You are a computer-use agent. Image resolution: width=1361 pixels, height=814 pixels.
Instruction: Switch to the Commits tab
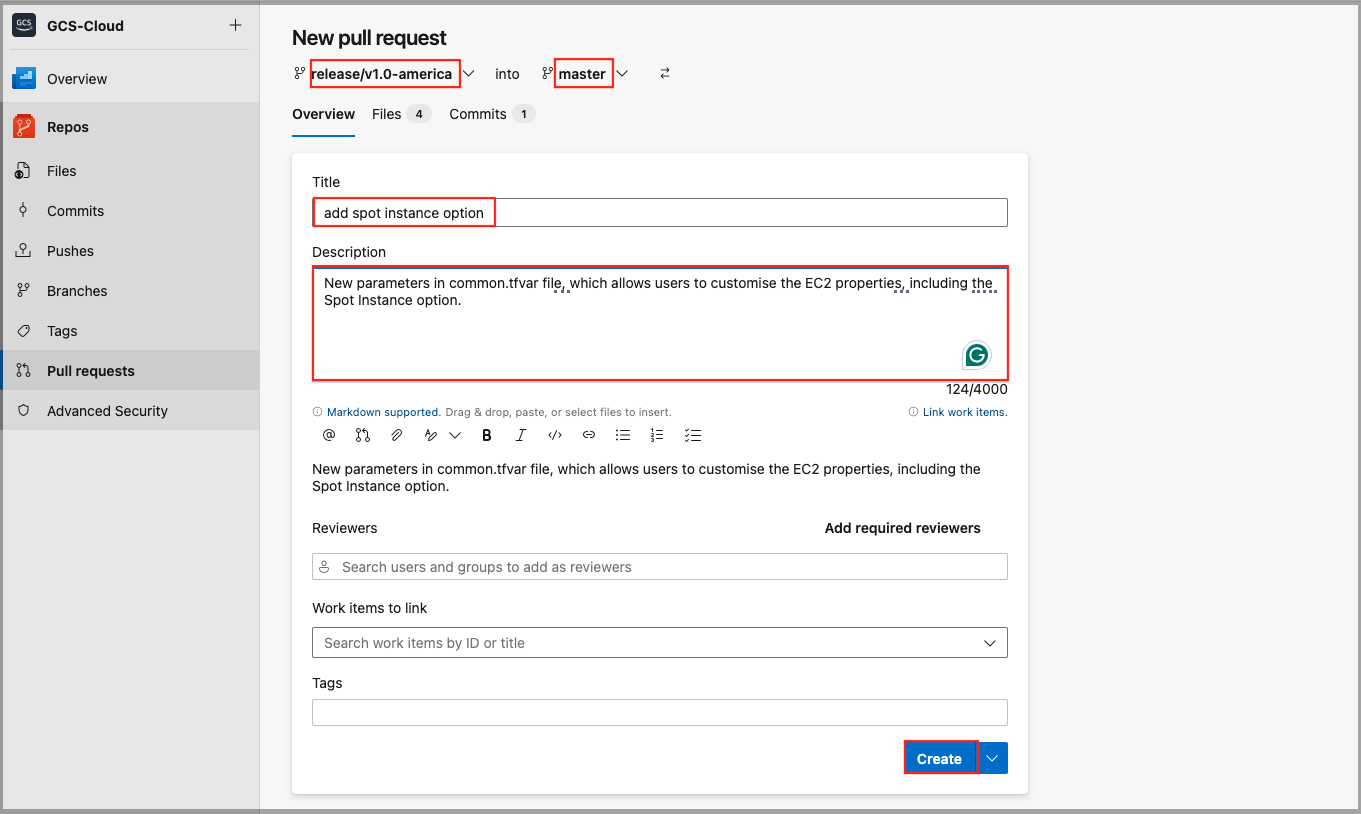[478, 114]
